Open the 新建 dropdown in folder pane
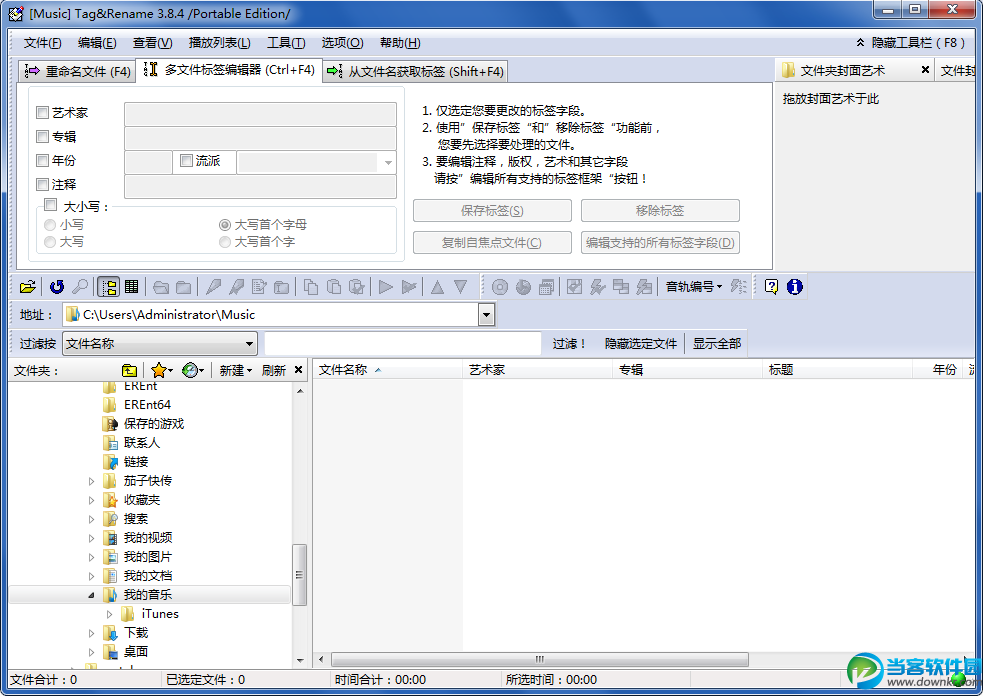The height and width of the screenshot is (696, 983). click(x=235, y=371)
